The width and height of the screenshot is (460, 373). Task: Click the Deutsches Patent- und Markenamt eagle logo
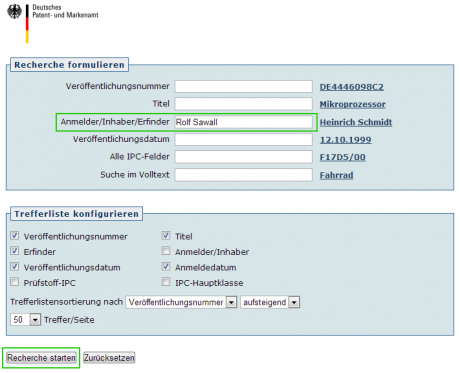point(14,12)
